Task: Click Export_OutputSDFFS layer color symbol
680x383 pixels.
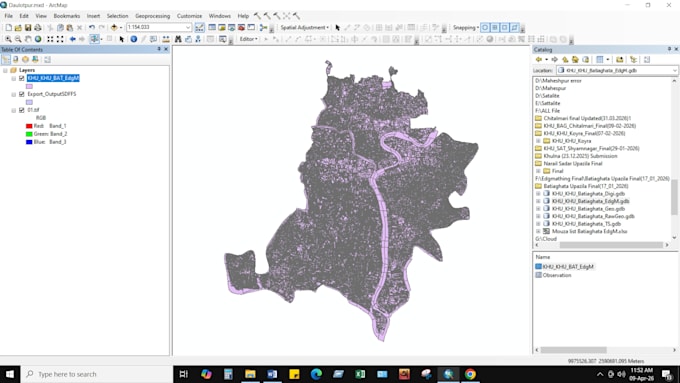Action: [29, 102]
